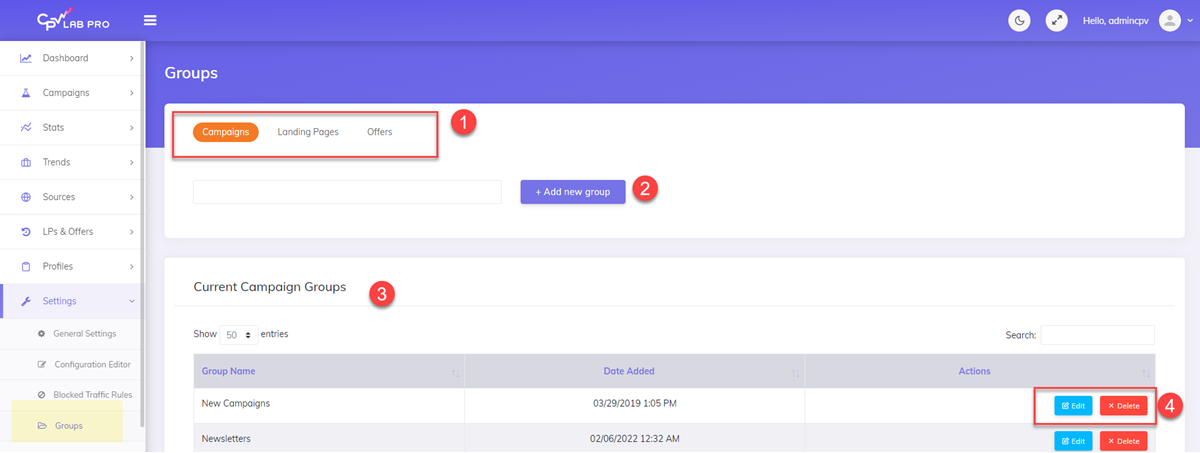Viewport: 1200px width, 453px height.
Task: Select the Newsletters row name
Action: pos(226,438)
